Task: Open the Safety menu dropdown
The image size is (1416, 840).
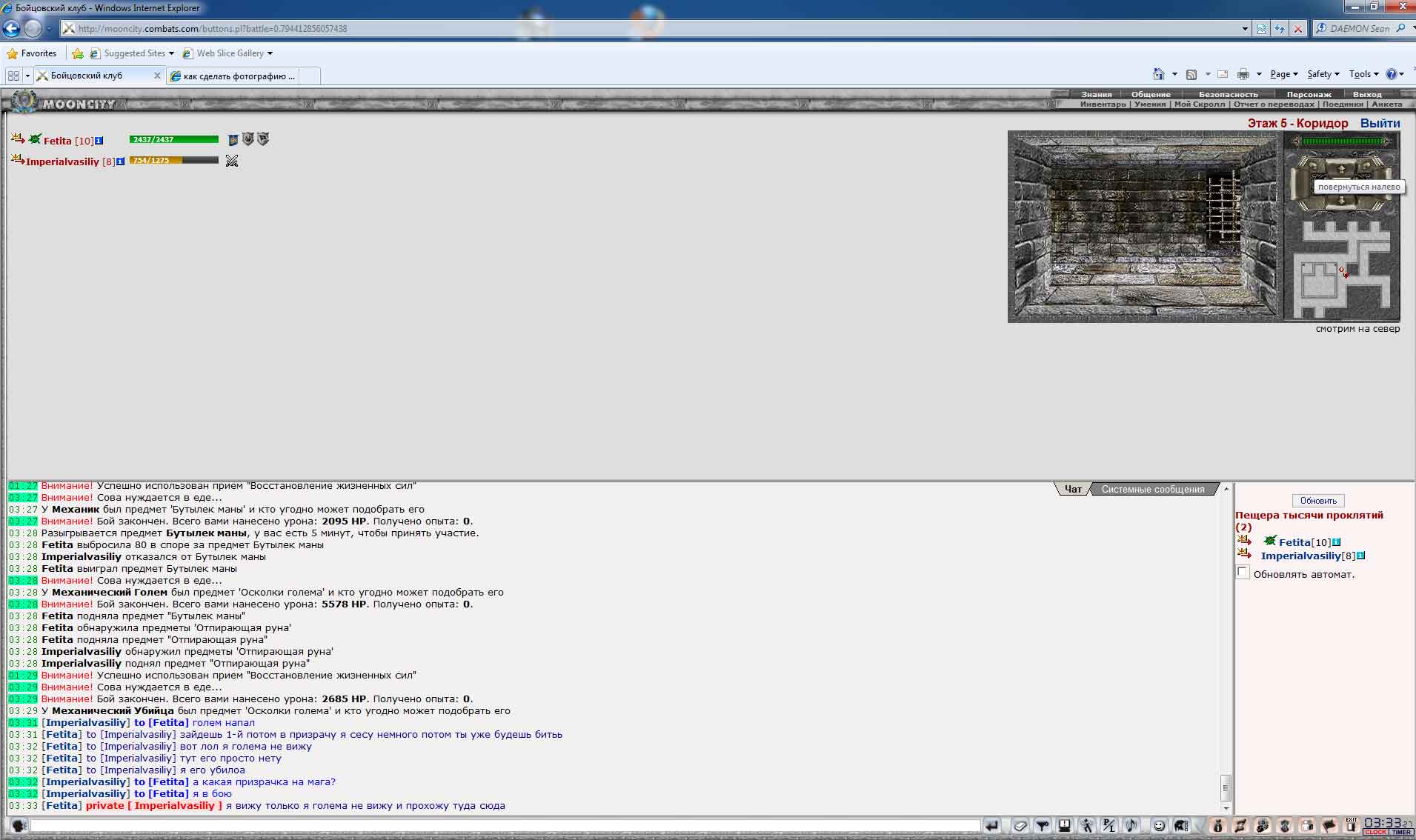Action: [x=1323, y=74]
